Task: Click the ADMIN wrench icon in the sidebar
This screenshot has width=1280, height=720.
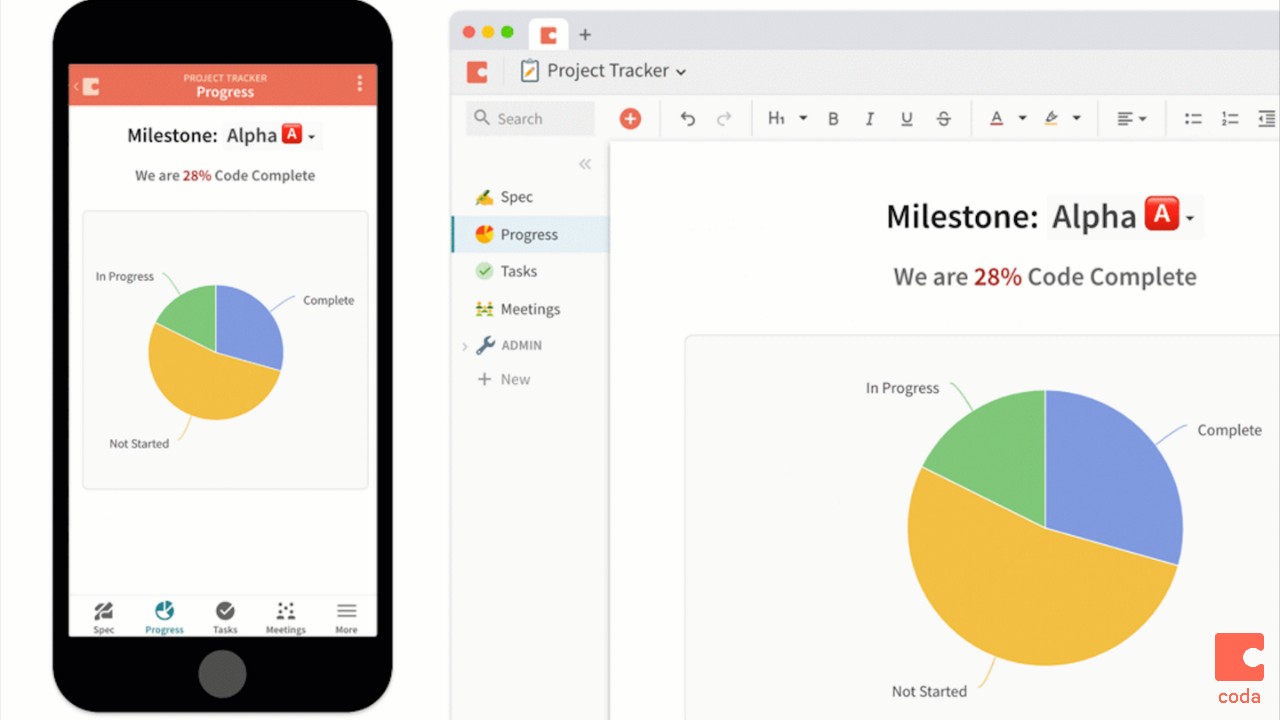Action: tap(486, 345)
